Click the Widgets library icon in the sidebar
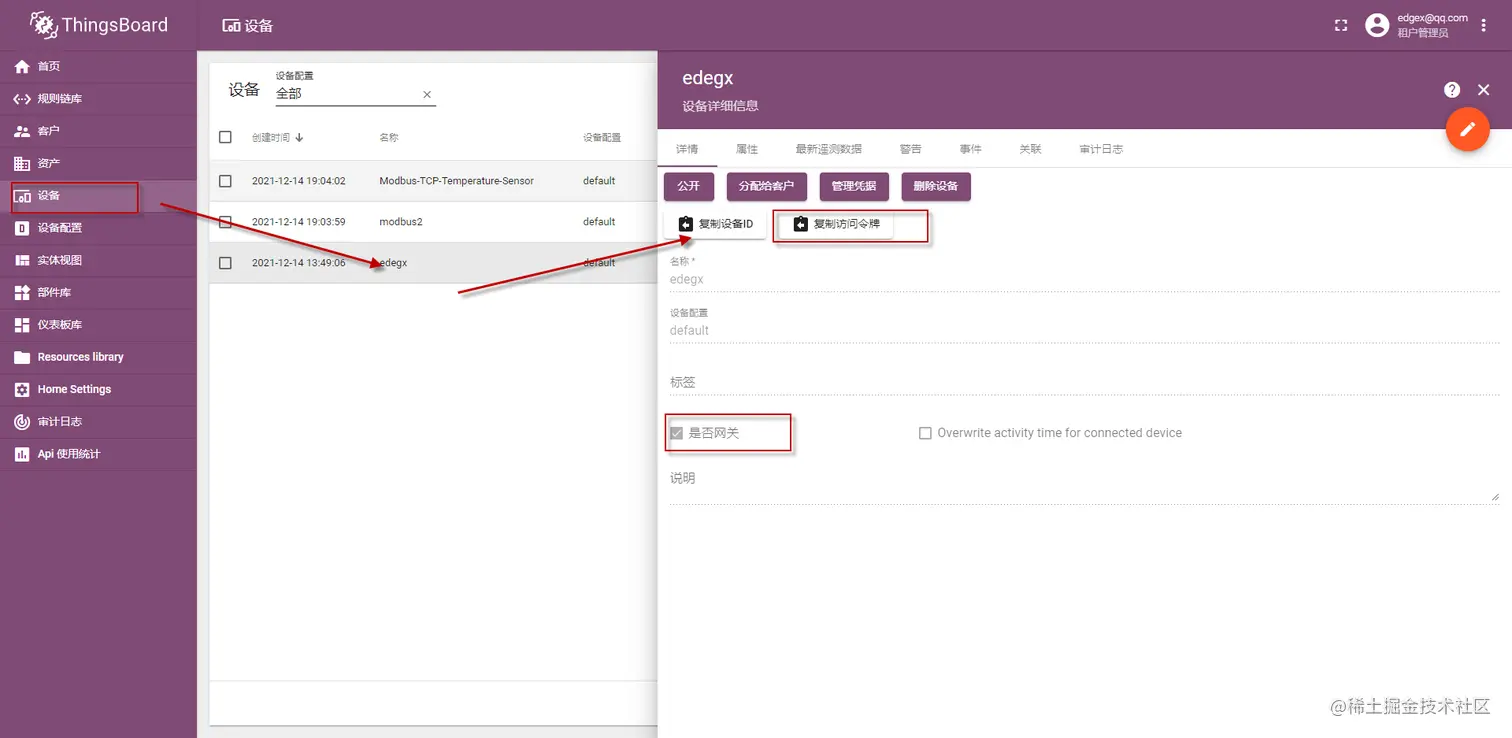This screenshot has height=738, width=1512. point(21,292)
